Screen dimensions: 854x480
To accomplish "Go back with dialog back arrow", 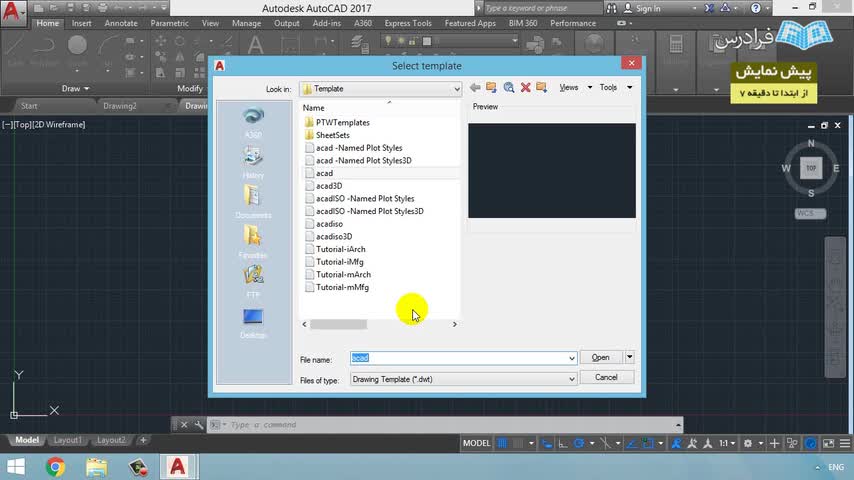I will pos(475,88).
